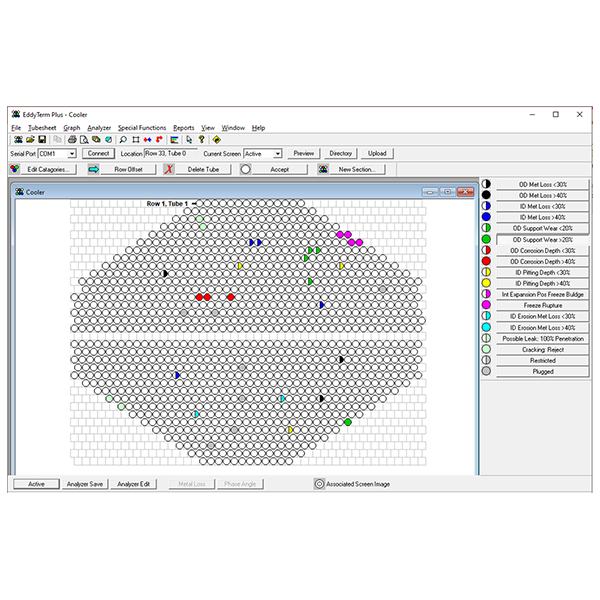Click the colored bar chart icon

point(174,140)
